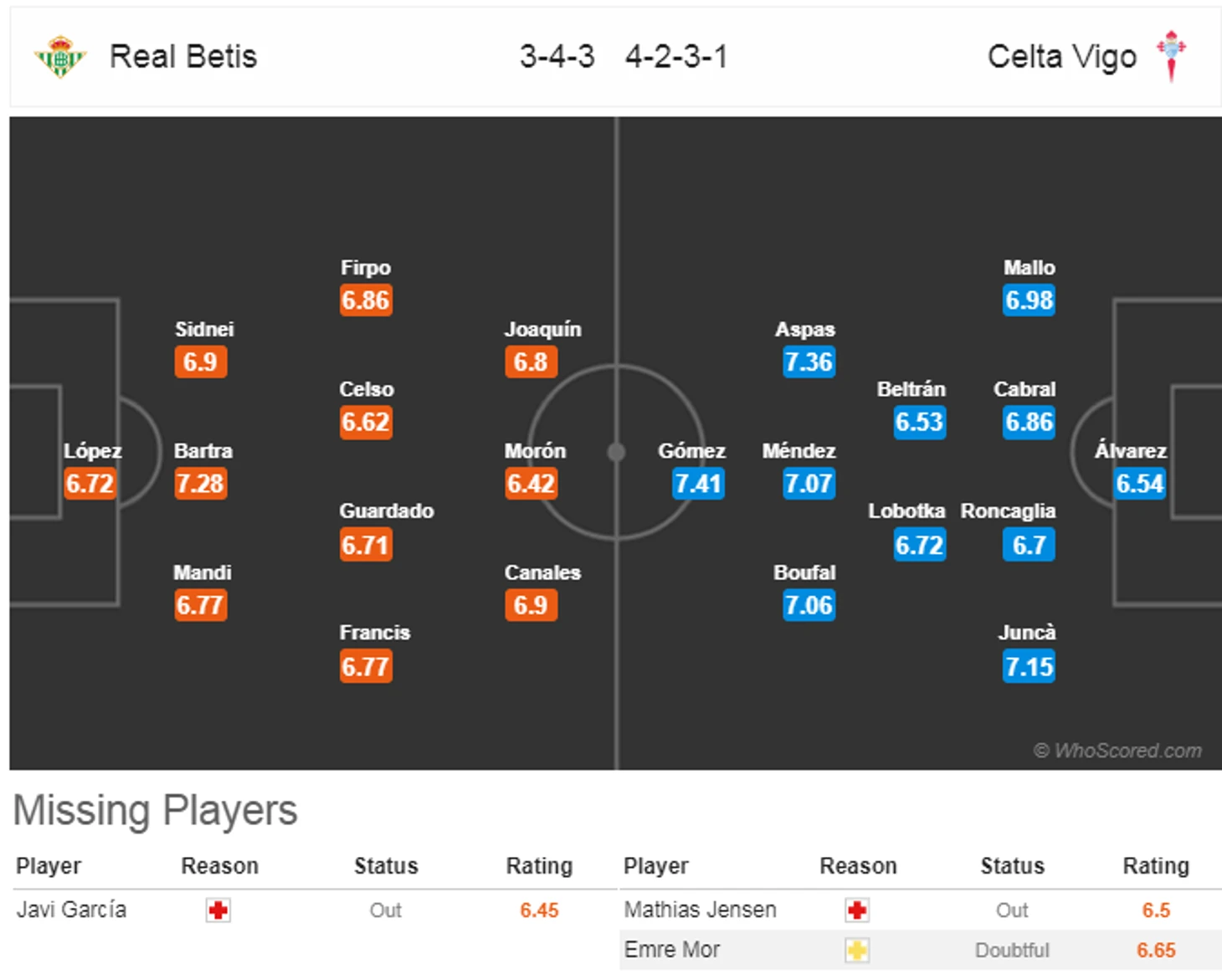The image size is (1222, 980).
Task: Click Aspas's 7.36 rating badge
Action: pyautogui.click(x=809, y=362)
